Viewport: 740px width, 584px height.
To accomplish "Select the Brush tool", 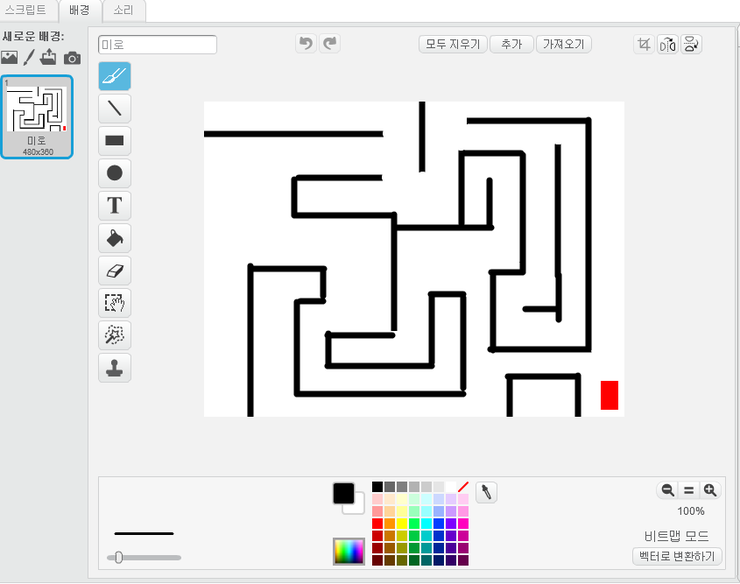I will (114, 76).
